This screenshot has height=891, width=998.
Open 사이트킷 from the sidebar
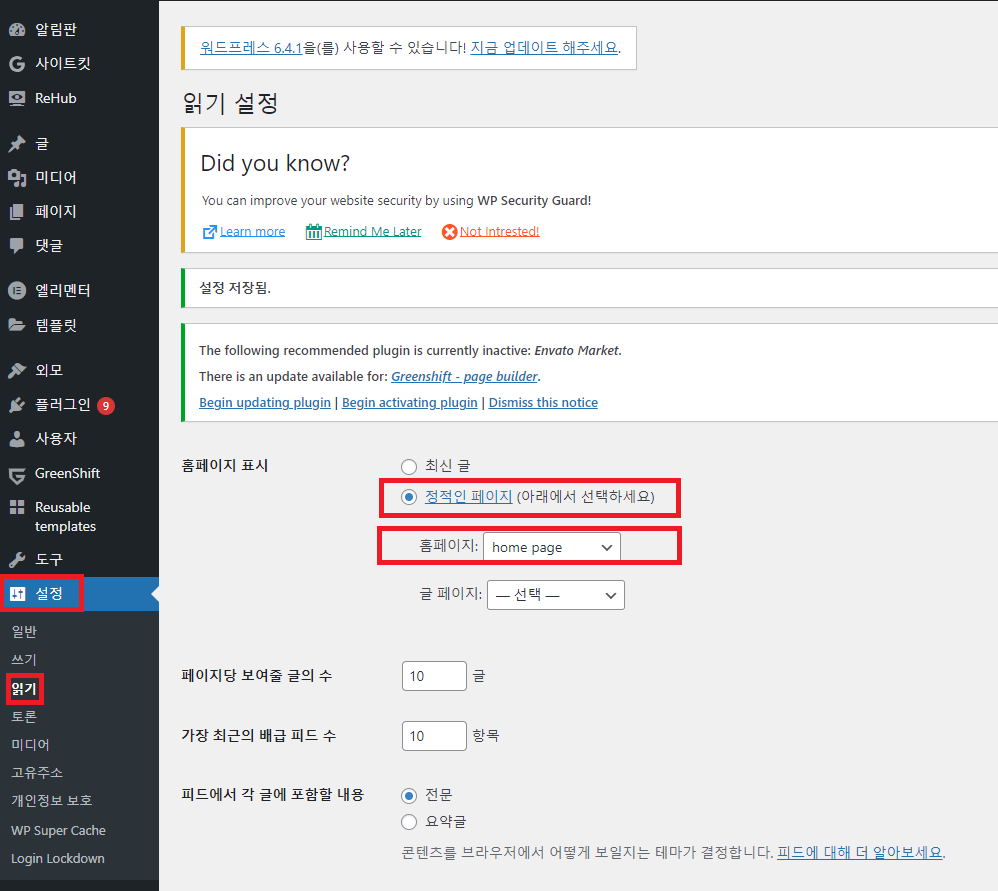click(x=17, y=63)
